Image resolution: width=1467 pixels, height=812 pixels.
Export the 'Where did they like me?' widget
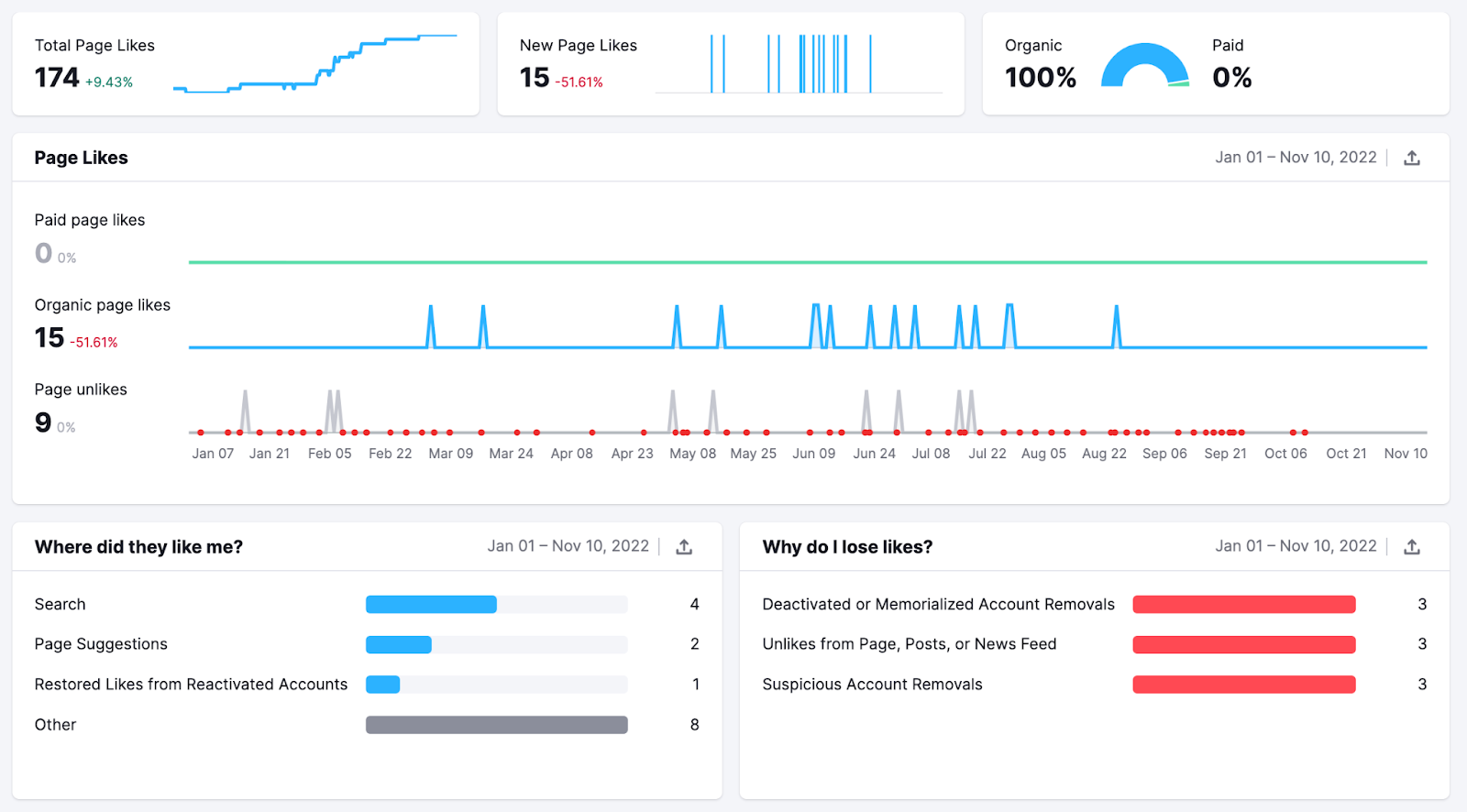pyautogui.click(x=684, y=547)
